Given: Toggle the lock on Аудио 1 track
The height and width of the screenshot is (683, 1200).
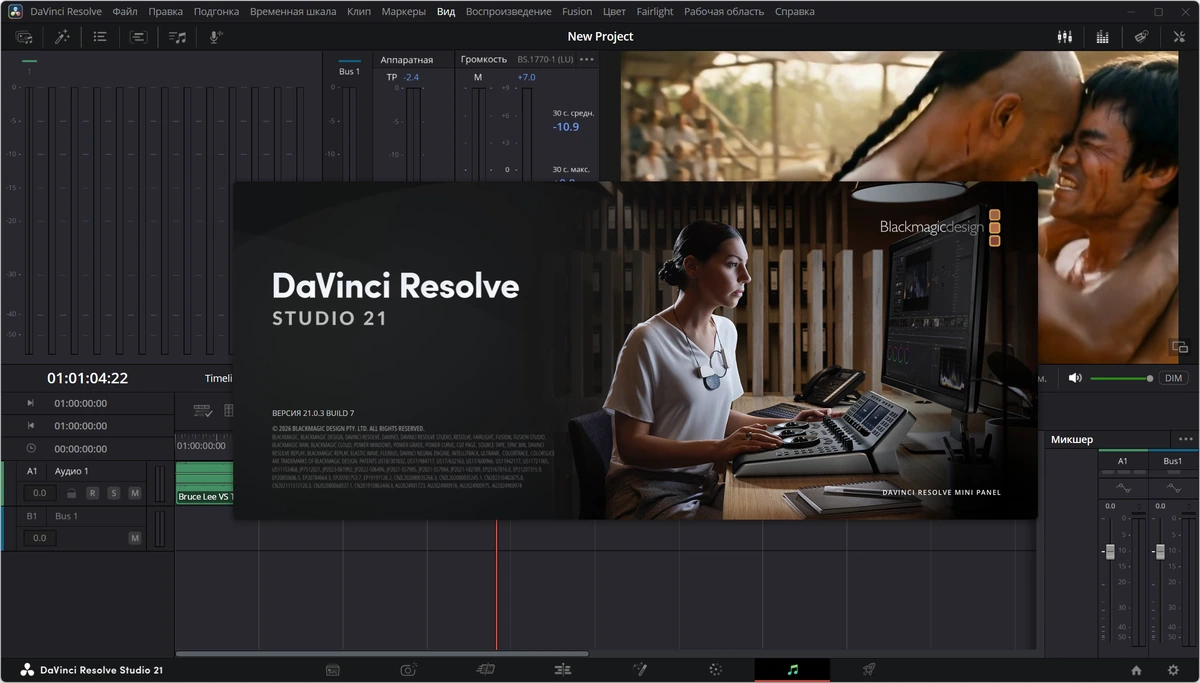Looking at the screenshot, I should (71, 493).
